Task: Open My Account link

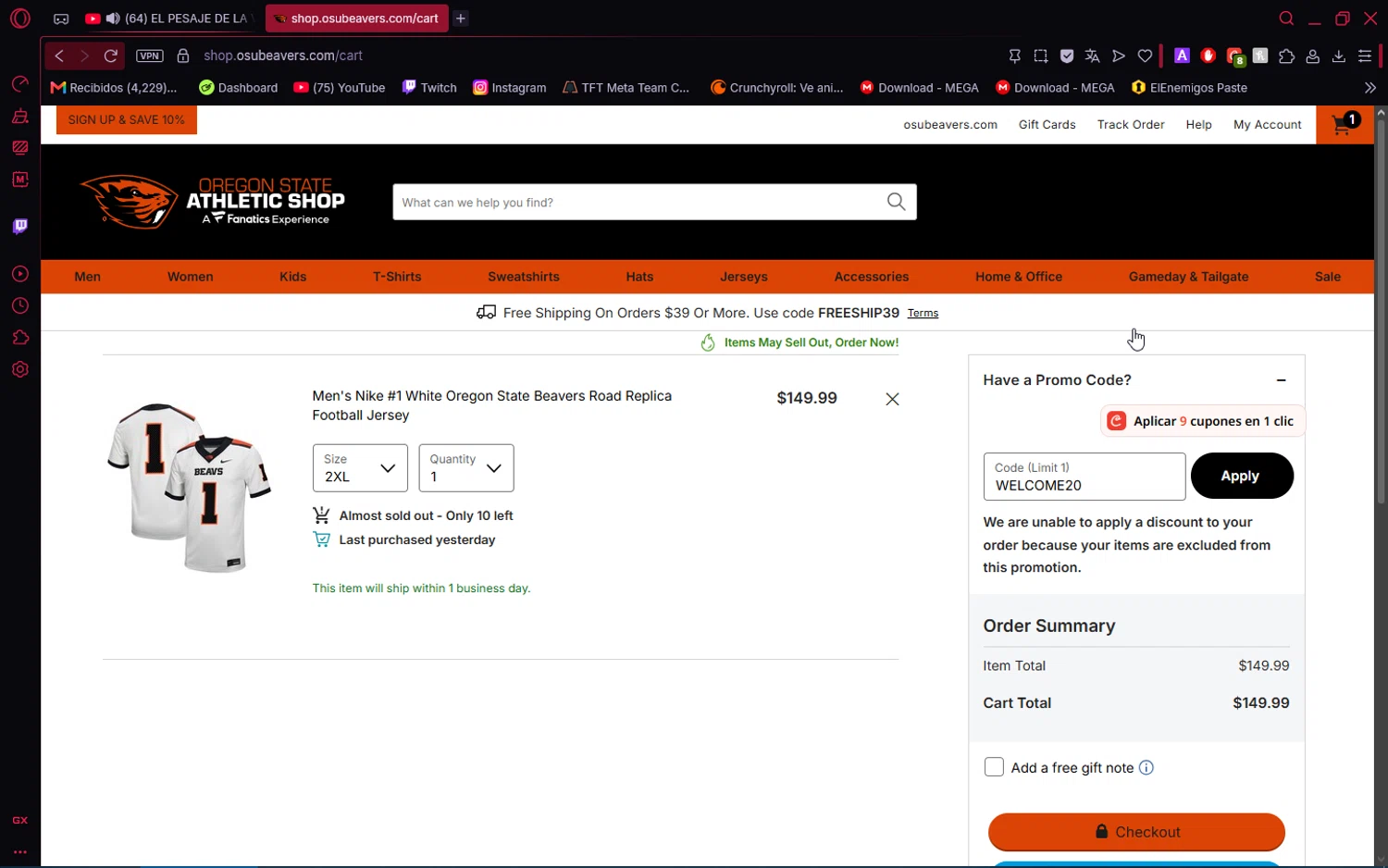Action: pyautogui.click(x=1267, y=125)
